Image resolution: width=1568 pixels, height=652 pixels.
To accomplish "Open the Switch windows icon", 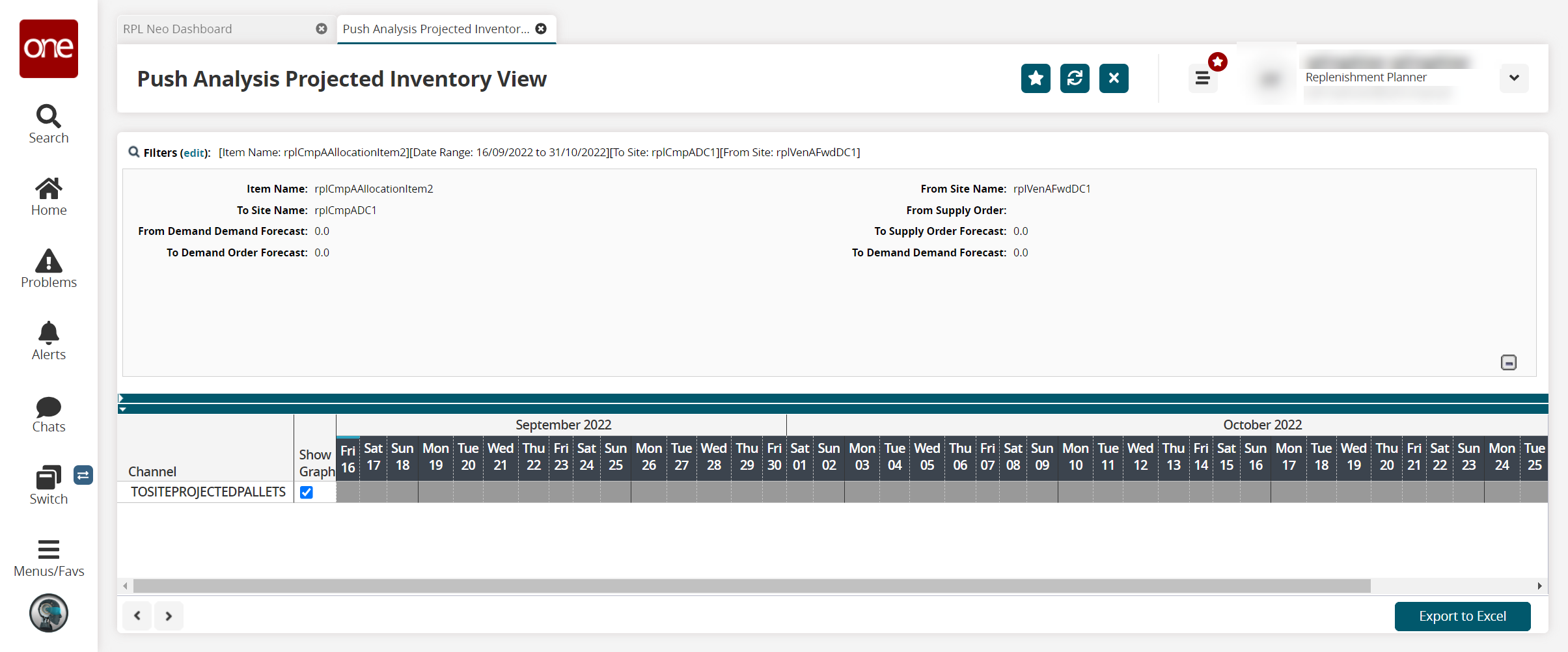I will pyautogui.click(x=49, y=485).
